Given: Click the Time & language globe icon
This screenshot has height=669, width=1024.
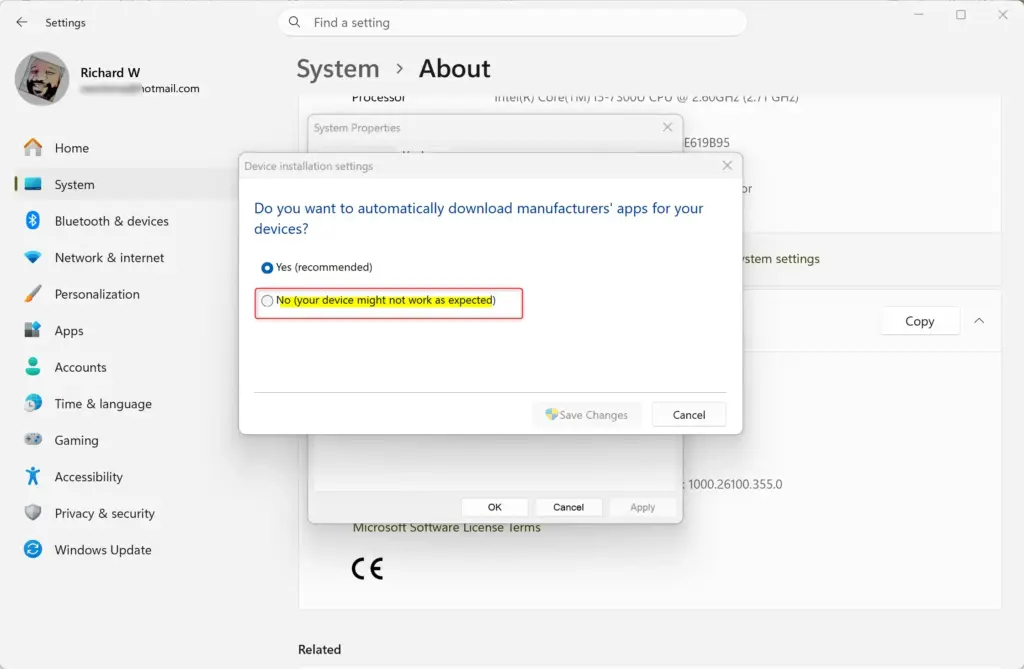Looking at the screenshot, I should [33, 403].
